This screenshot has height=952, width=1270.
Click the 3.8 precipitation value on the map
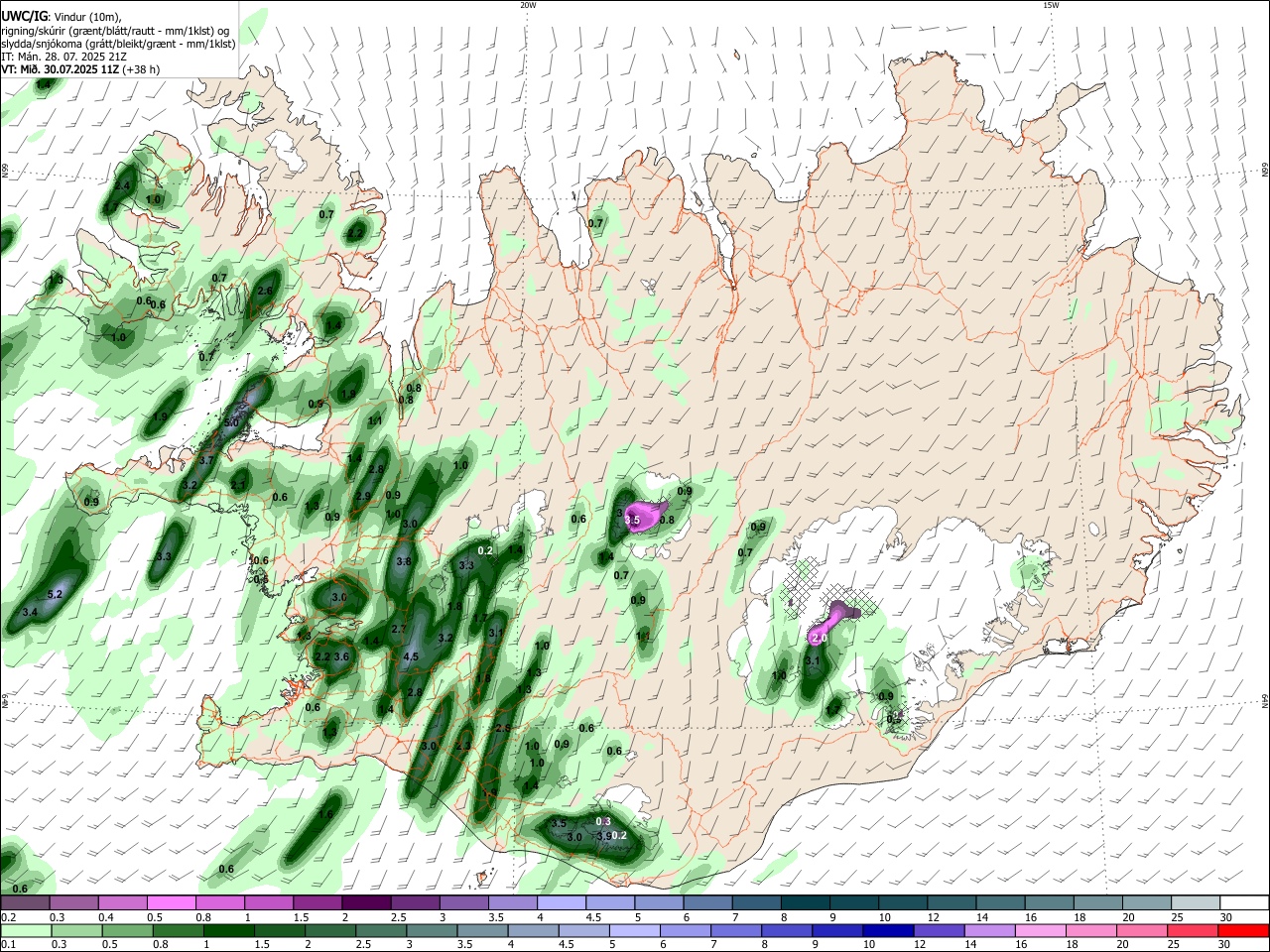click(404, 561)
